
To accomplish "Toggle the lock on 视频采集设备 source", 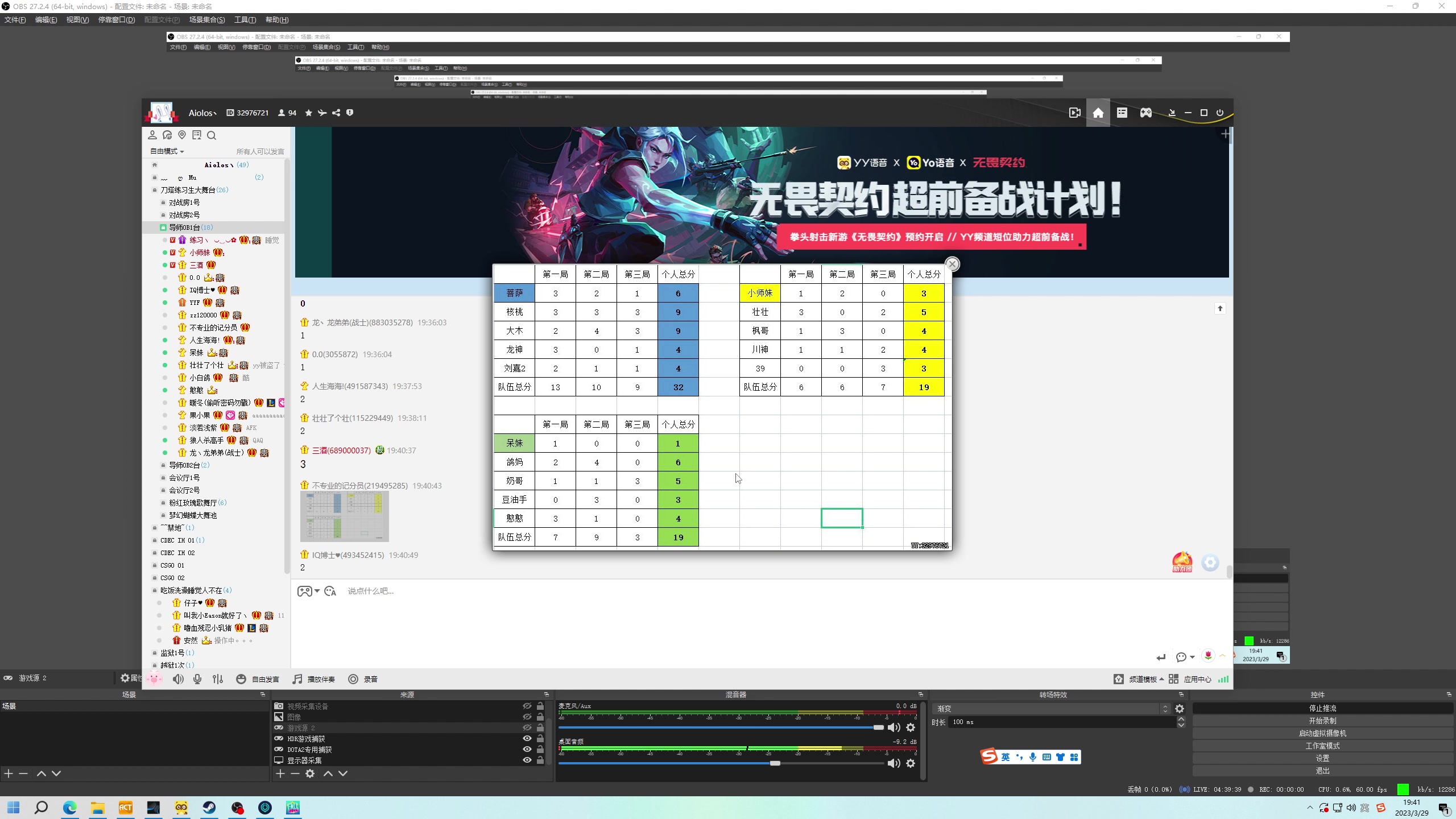I will (x=540, y=706).
